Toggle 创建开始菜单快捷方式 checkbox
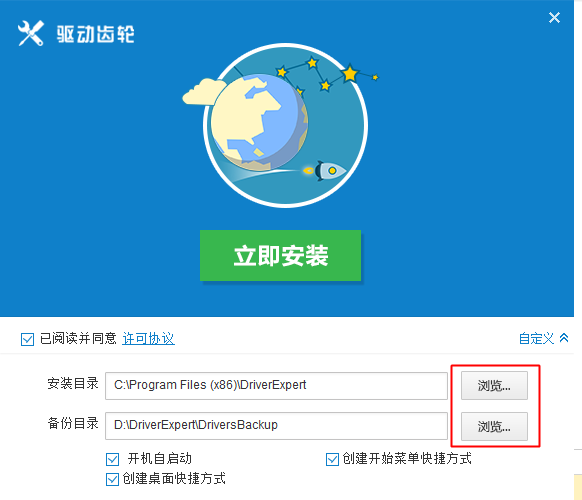The height and width of the screenshot is (500, 582). tap(332, 459)
